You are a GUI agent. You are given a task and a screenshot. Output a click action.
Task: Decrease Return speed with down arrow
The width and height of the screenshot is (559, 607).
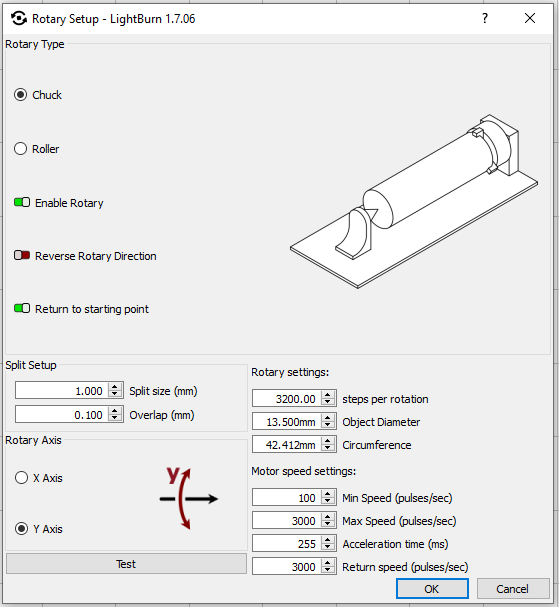(x=328, y=571)
